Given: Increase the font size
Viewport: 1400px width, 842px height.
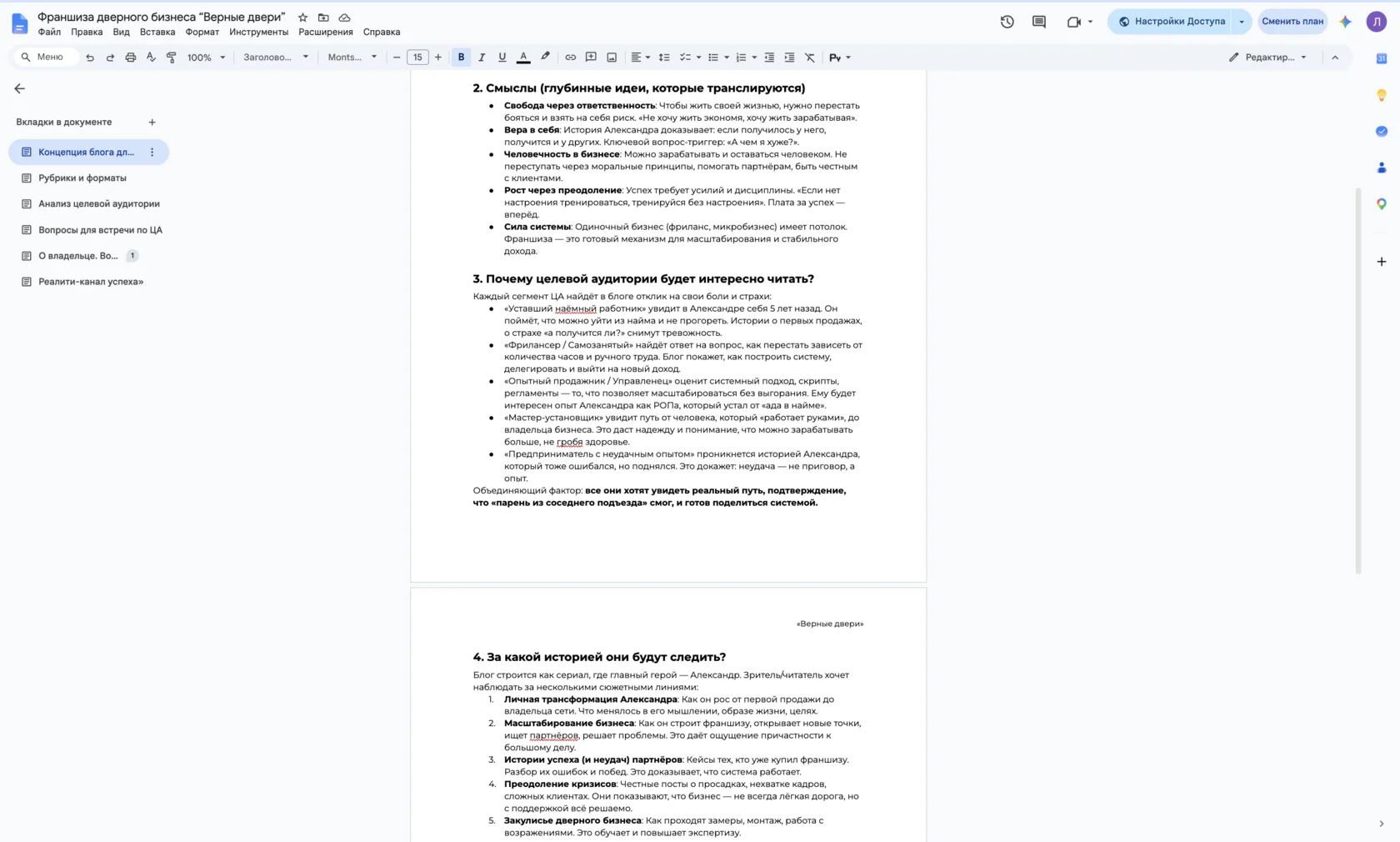Looking at the screenshot, I should click(438, 58).
